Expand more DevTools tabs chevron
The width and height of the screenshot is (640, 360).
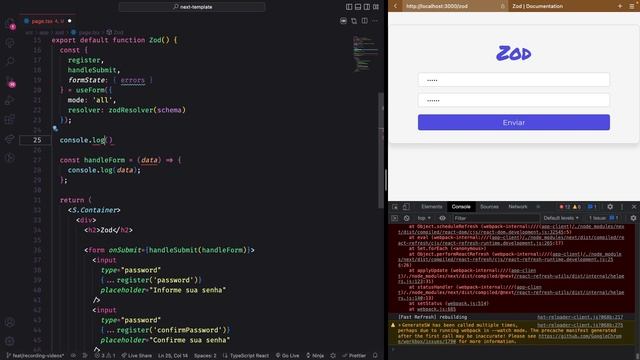pyautogui.click(x=538, y=207)
